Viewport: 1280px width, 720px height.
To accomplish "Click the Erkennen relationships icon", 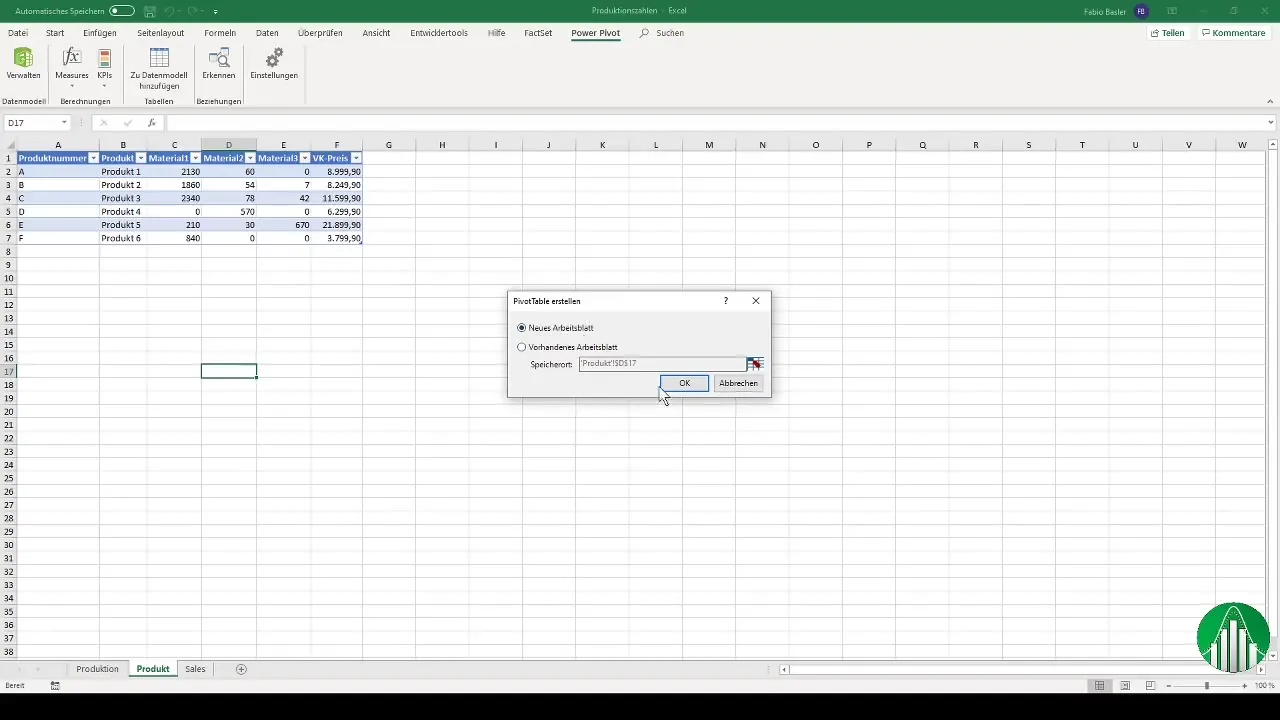I will (x=219, y=57).
